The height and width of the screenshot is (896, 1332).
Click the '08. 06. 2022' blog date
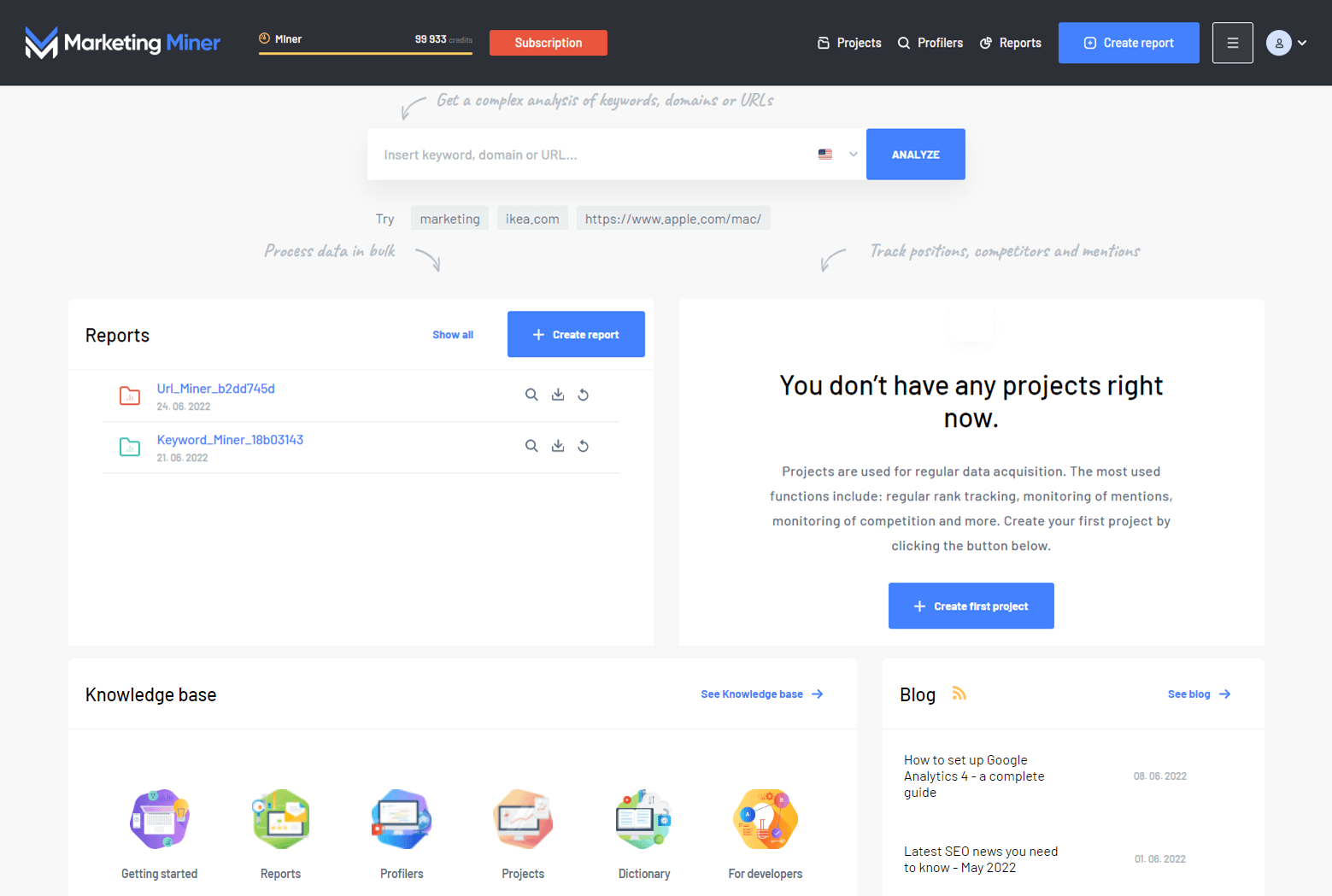click(1160, 776)
